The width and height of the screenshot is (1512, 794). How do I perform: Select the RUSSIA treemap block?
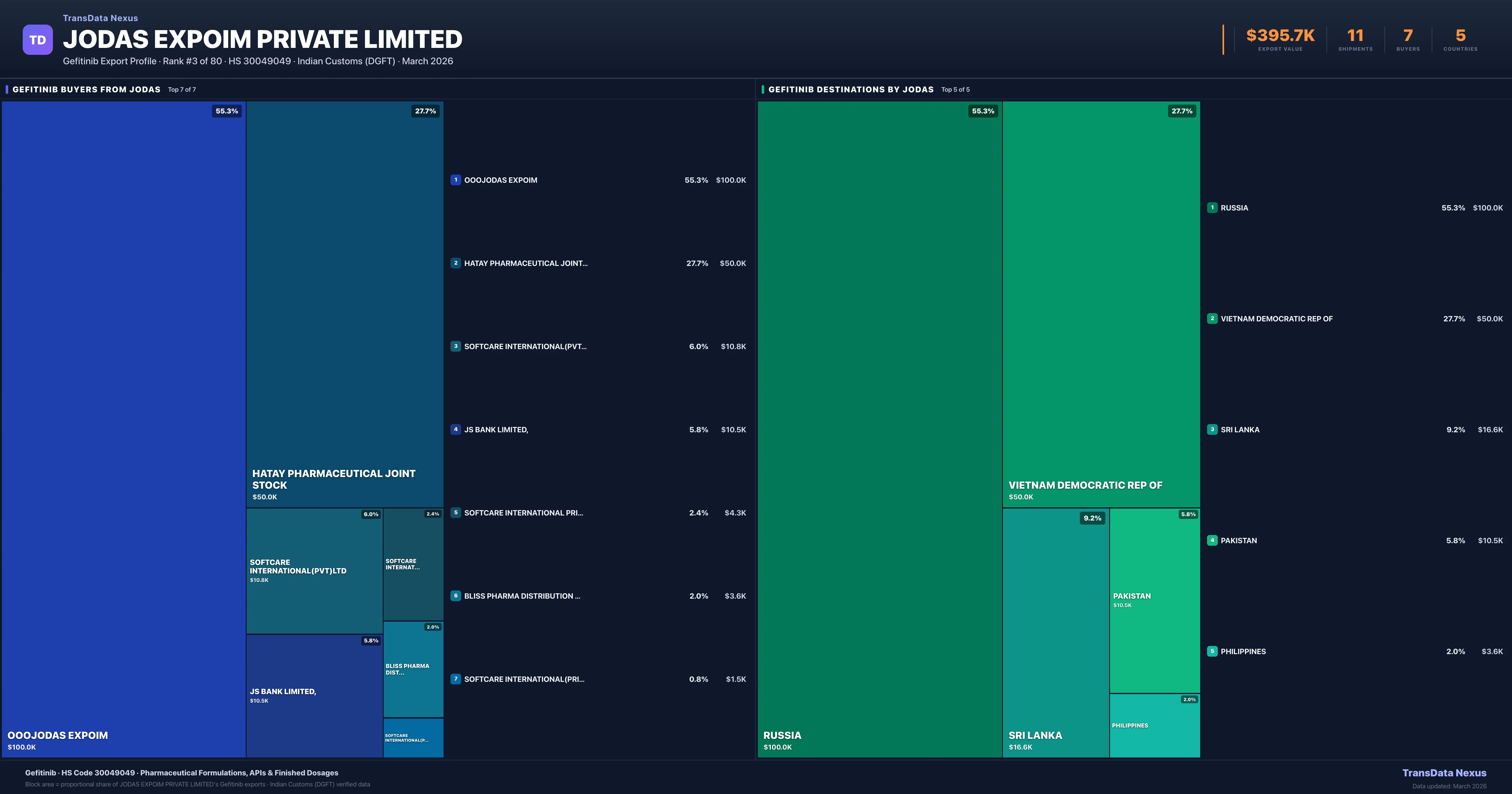click(x=879, y=429)
